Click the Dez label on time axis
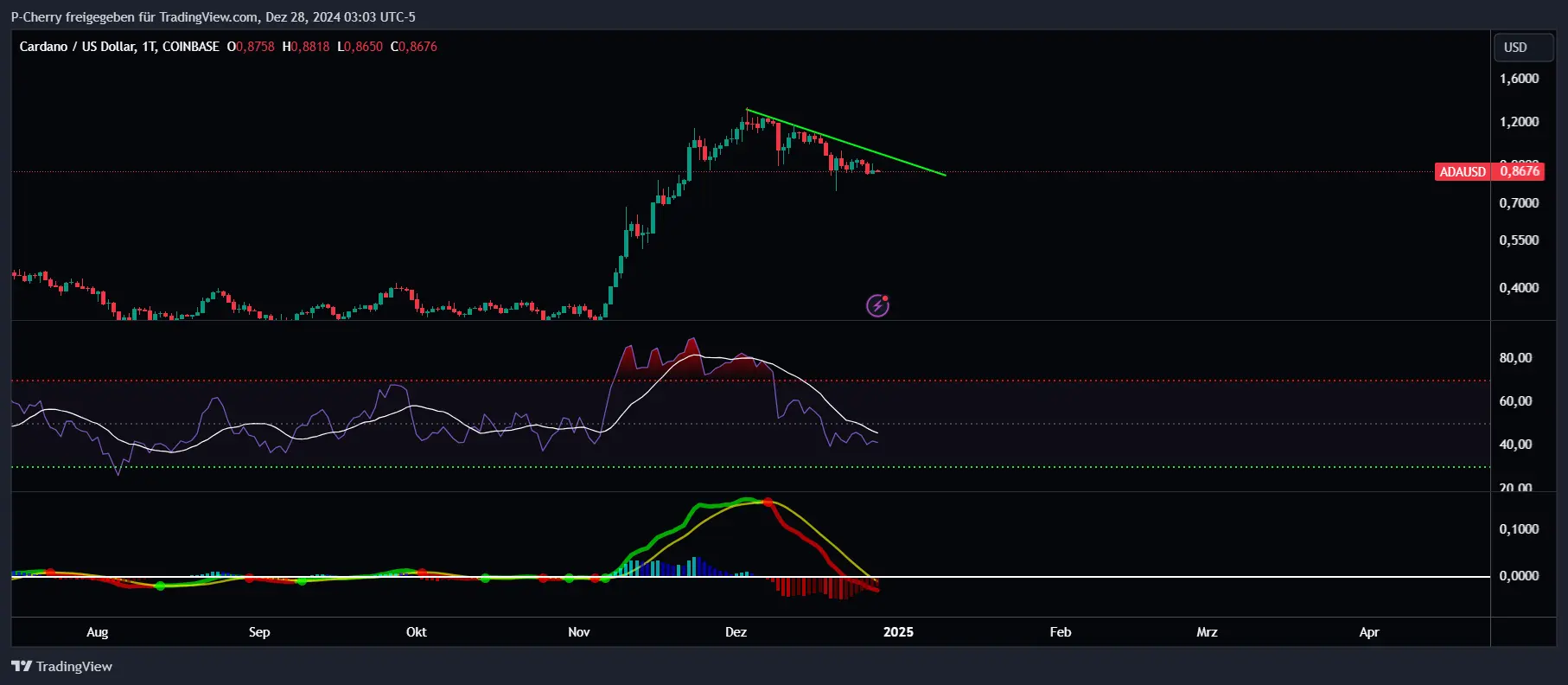 point(736,632)
